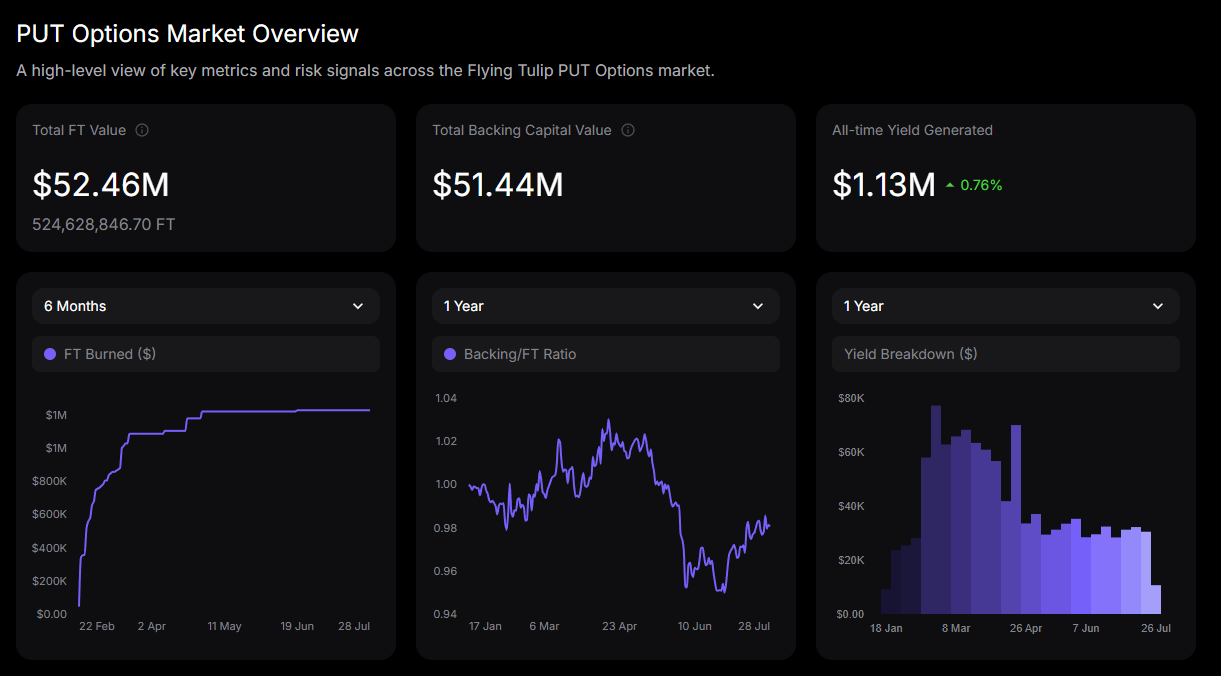The image size is (1221, 676).
Task: Click purple dot beside FT Burned ($)
Action: (x=50, y=354)
